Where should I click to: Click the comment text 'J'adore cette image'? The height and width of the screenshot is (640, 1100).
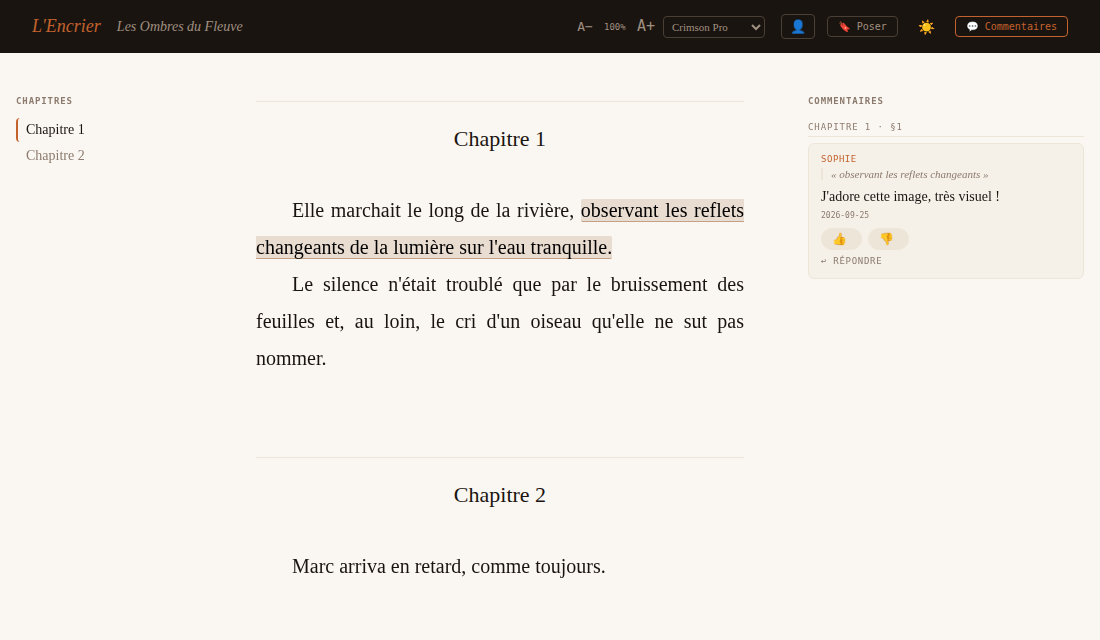pyautogui.click(x=910, y=196)
